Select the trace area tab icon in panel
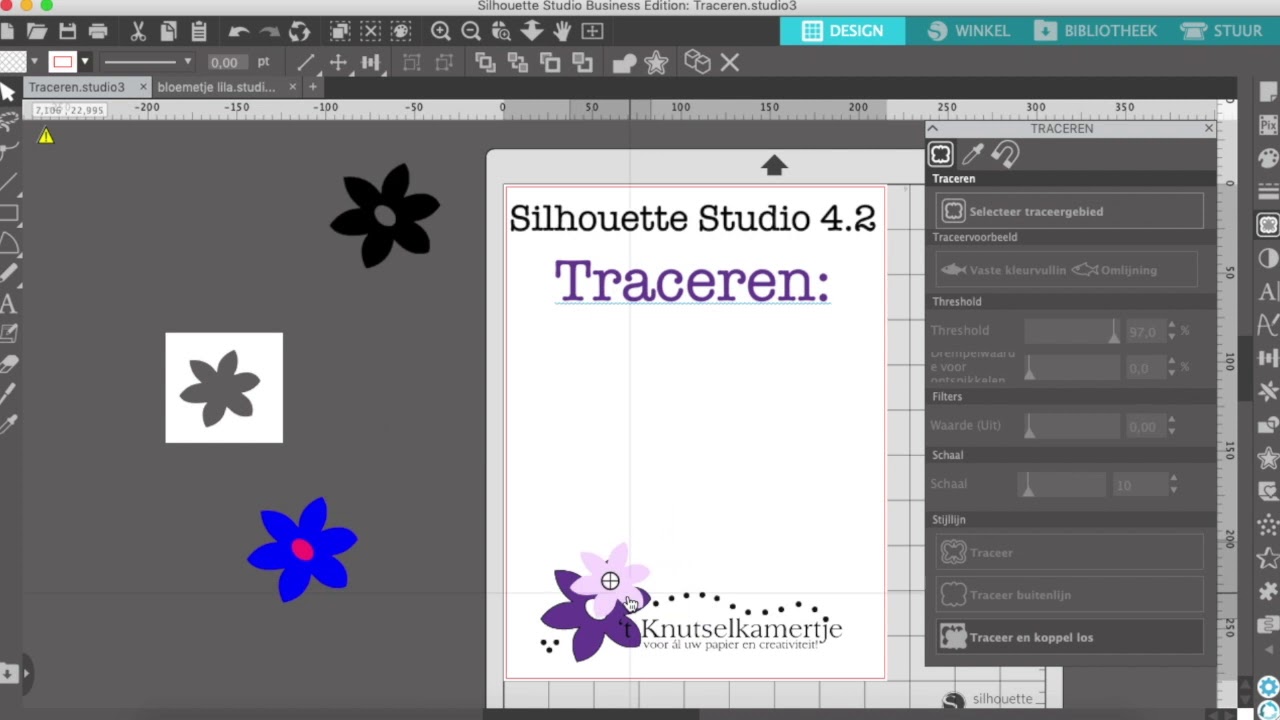This screenshot has width=1280, height=720. click(941, 154)
